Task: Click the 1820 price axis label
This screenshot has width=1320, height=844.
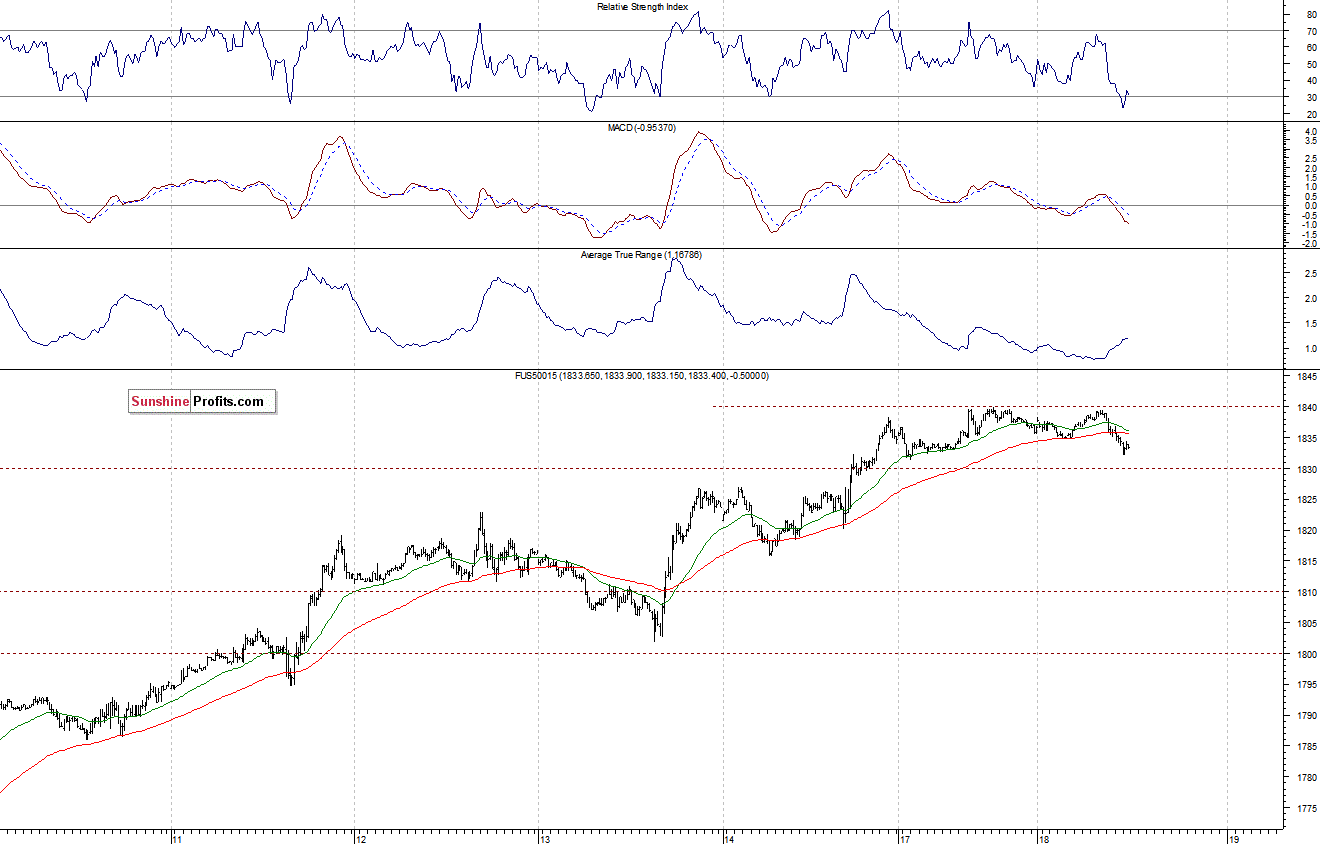Action: (x=1308, y=531)
